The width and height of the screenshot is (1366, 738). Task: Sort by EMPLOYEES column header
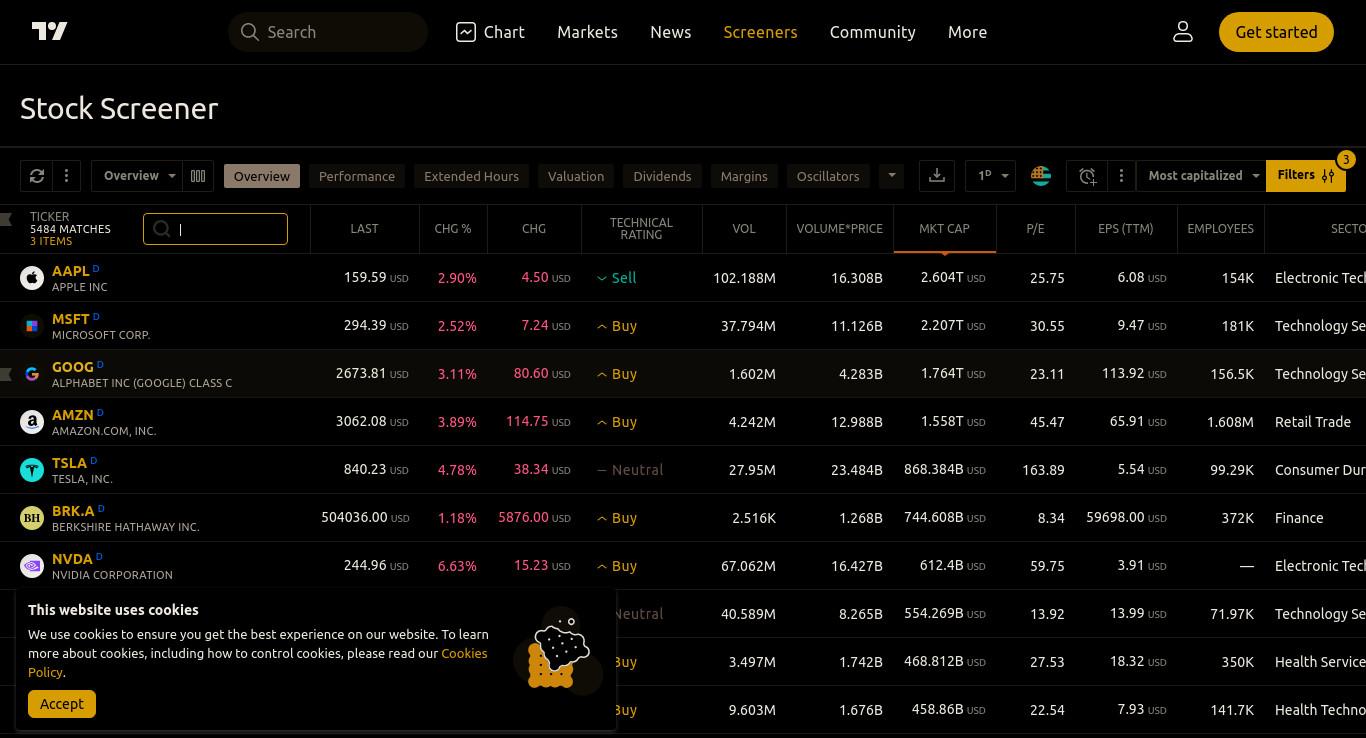click(1220, 229)
